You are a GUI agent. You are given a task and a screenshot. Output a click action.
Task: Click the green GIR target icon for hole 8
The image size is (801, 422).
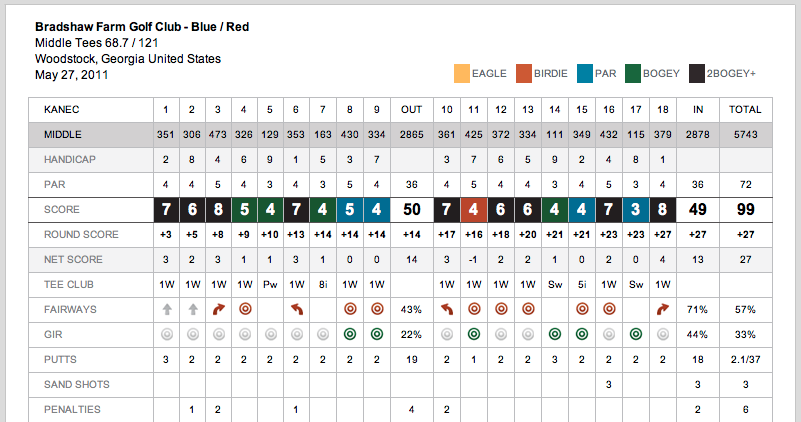coord(350,334)
